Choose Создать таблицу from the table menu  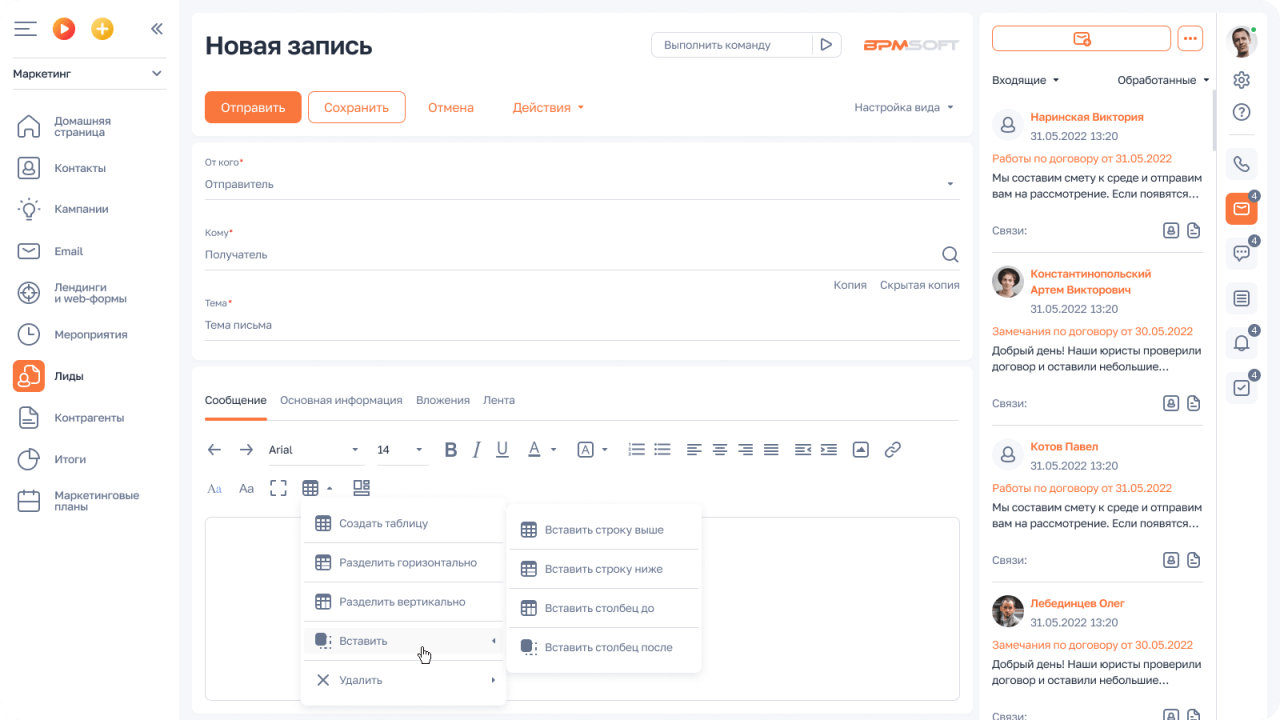pyautogui.click(x=385, y=522)
